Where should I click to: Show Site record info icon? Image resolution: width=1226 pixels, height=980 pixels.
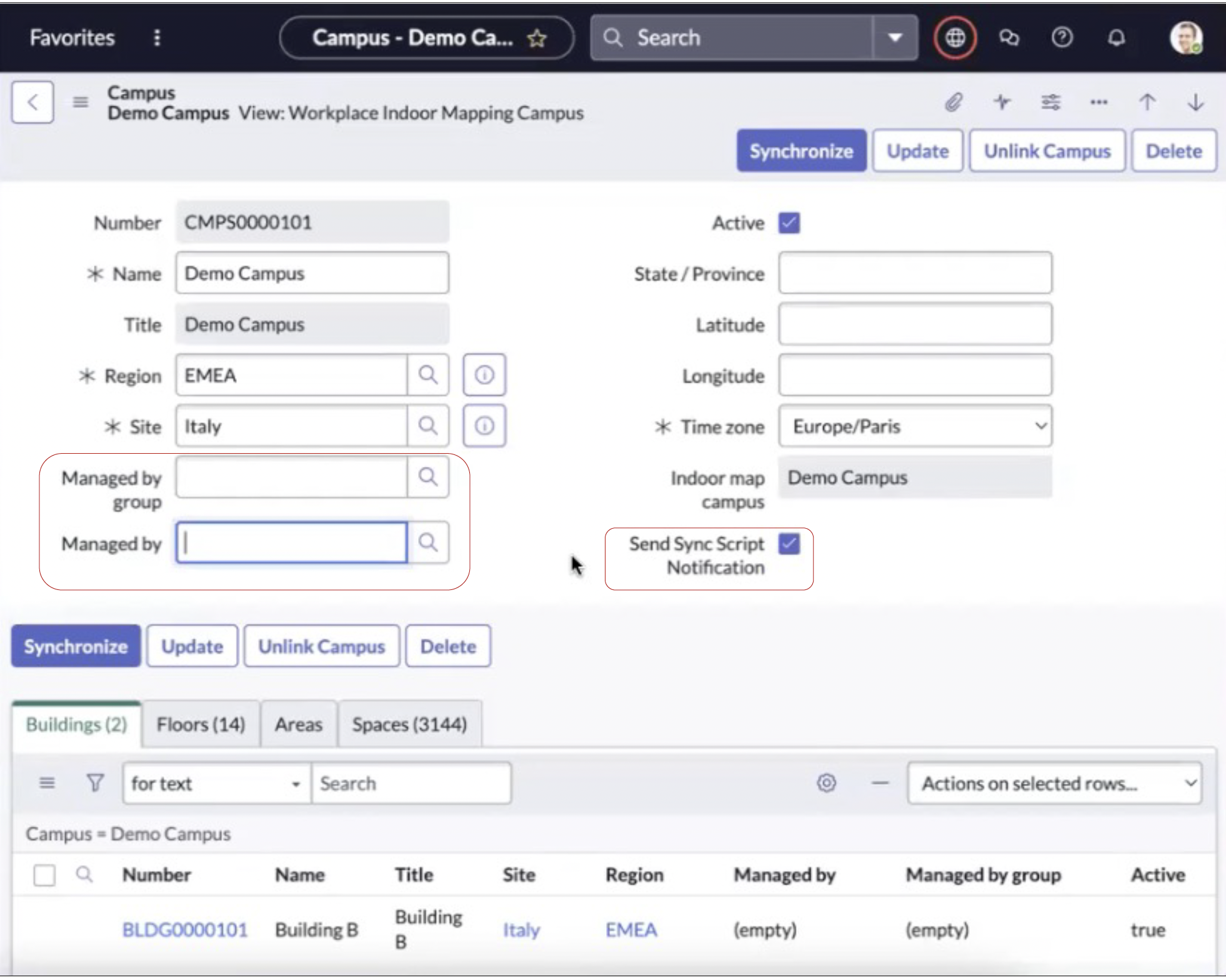pyautogui.click(x=484, y=426)
